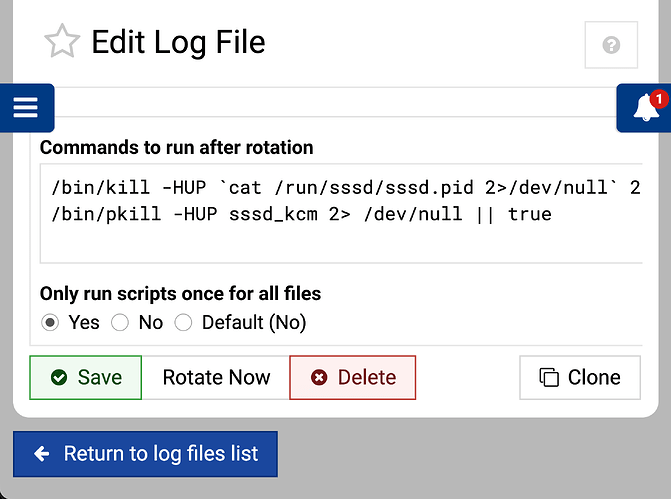Click the /bin/pkill command line in textarea

(x=300, y=214)
